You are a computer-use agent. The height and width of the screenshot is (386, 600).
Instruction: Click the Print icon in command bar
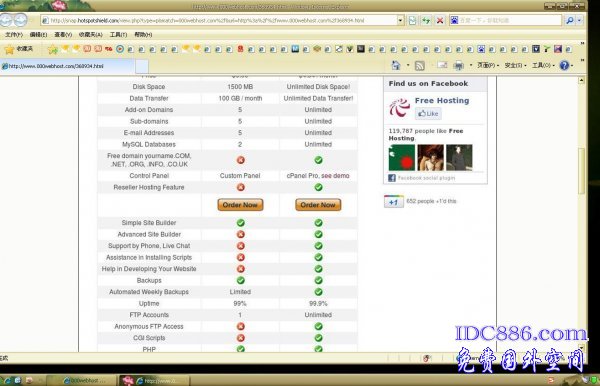tap(458, 66)
